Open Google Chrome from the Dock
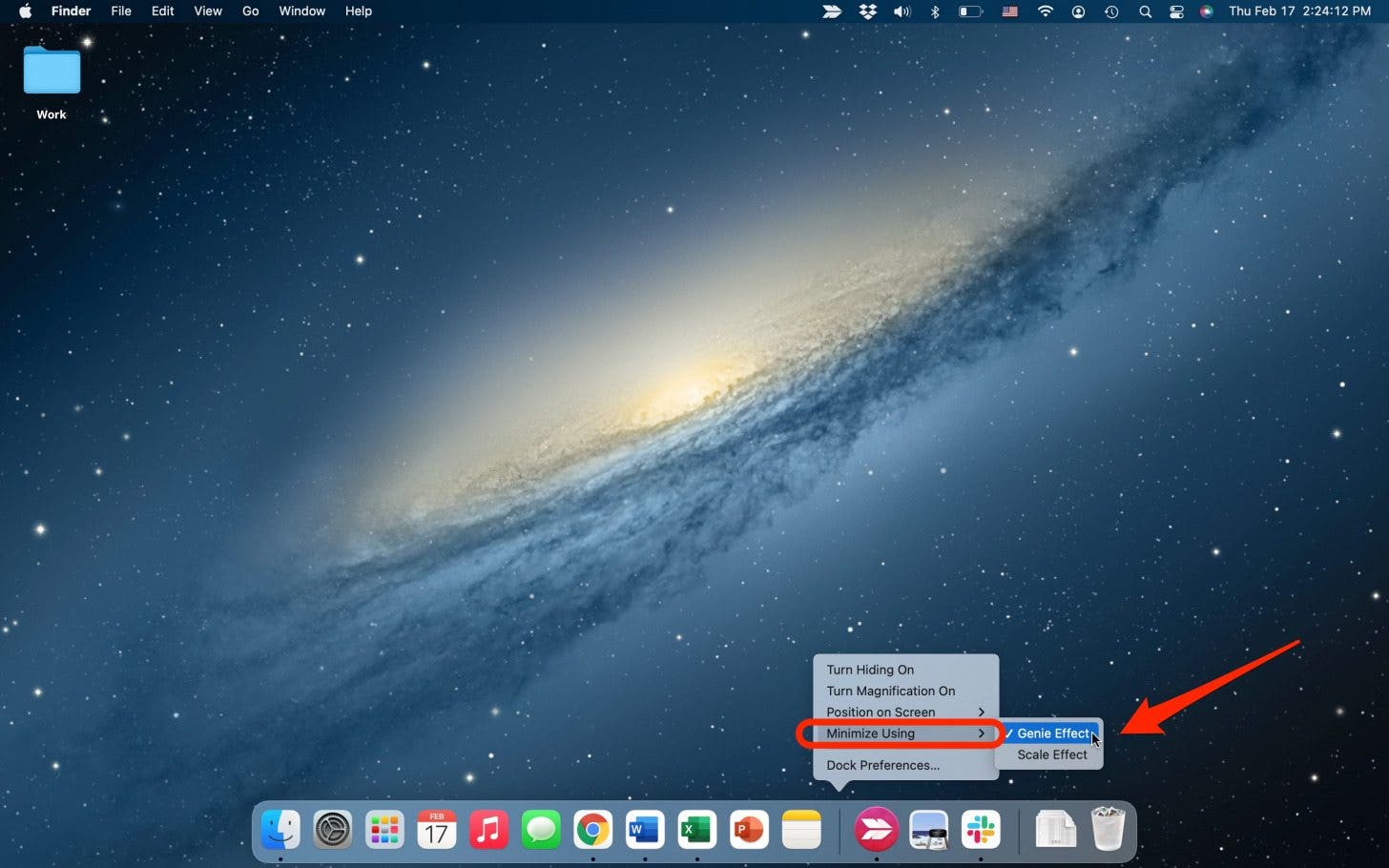1389x868 pixels. [x=592, y=831]
